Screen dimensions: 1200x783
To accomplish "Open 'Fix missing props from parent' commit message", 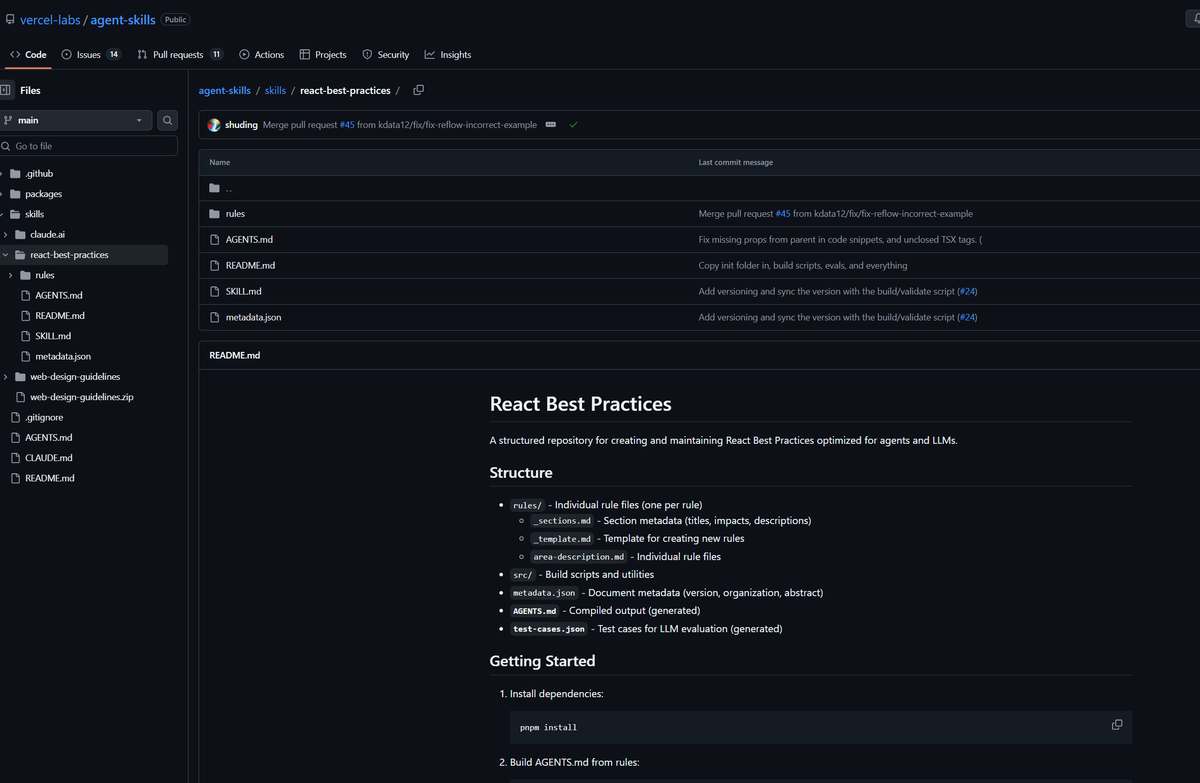I will 838,240.
